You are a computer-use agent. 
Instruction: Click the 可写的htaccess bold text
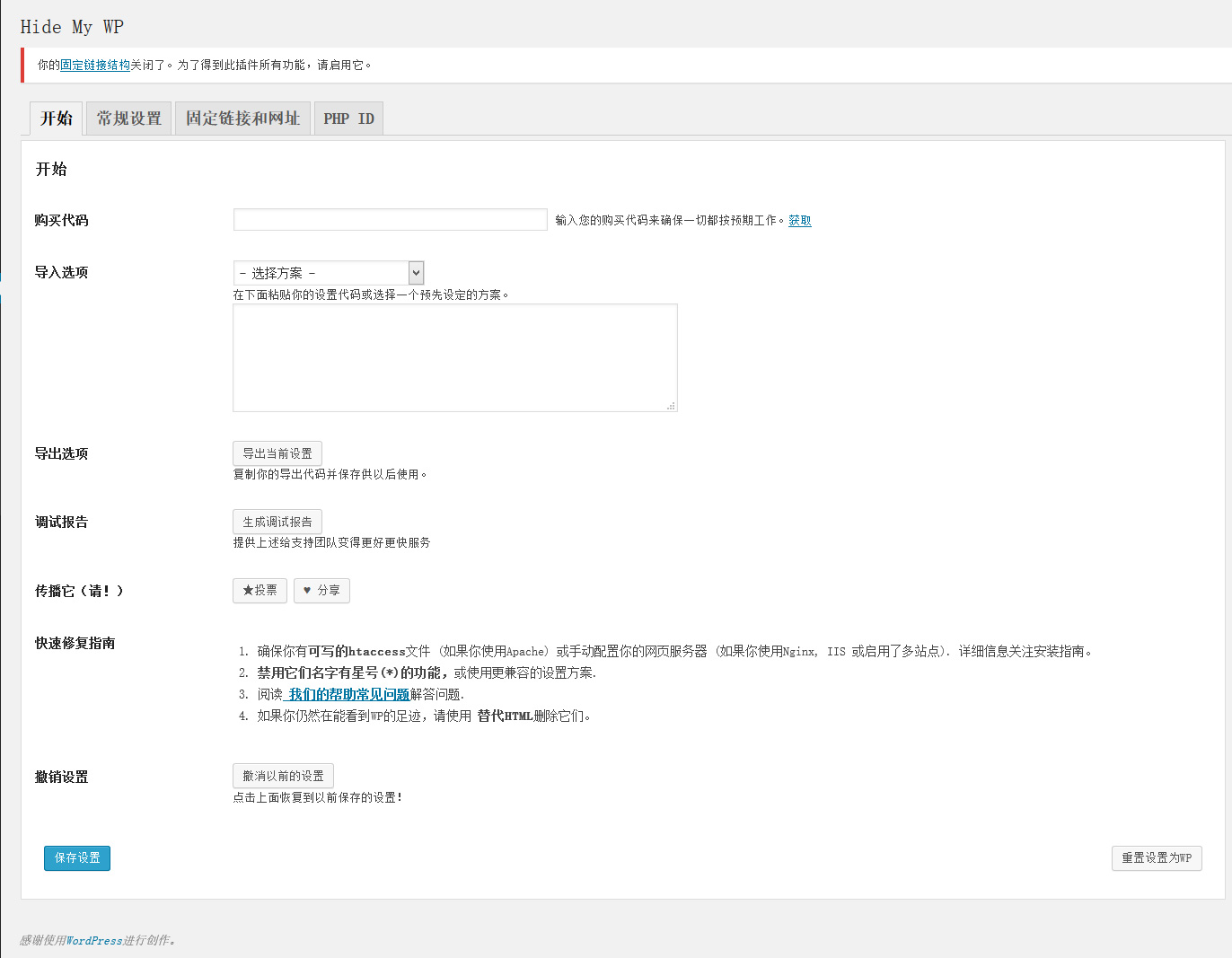(356, 651)
